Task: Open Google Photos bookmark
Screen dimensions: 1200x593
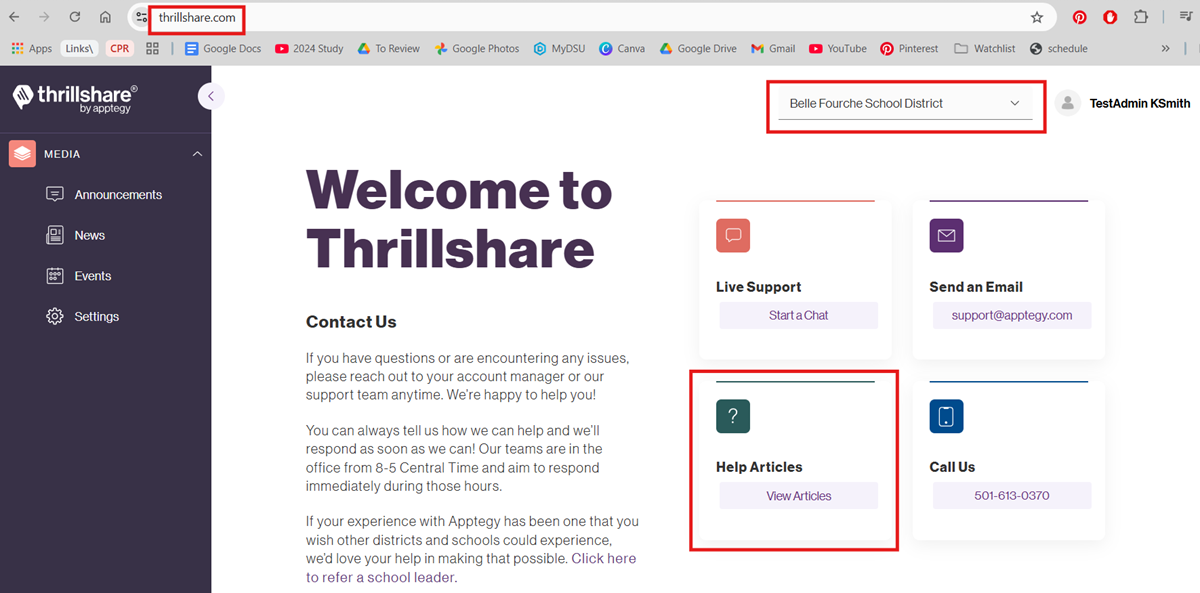Action: click(477, 48)
